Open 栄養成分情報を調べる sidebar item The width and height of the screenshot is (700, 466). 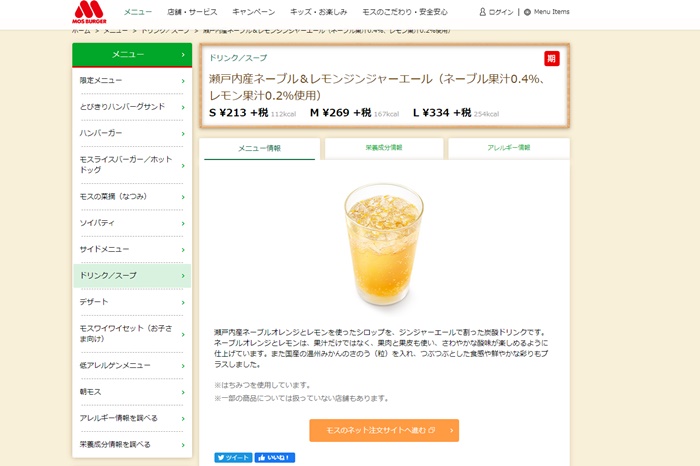(132, 445)
